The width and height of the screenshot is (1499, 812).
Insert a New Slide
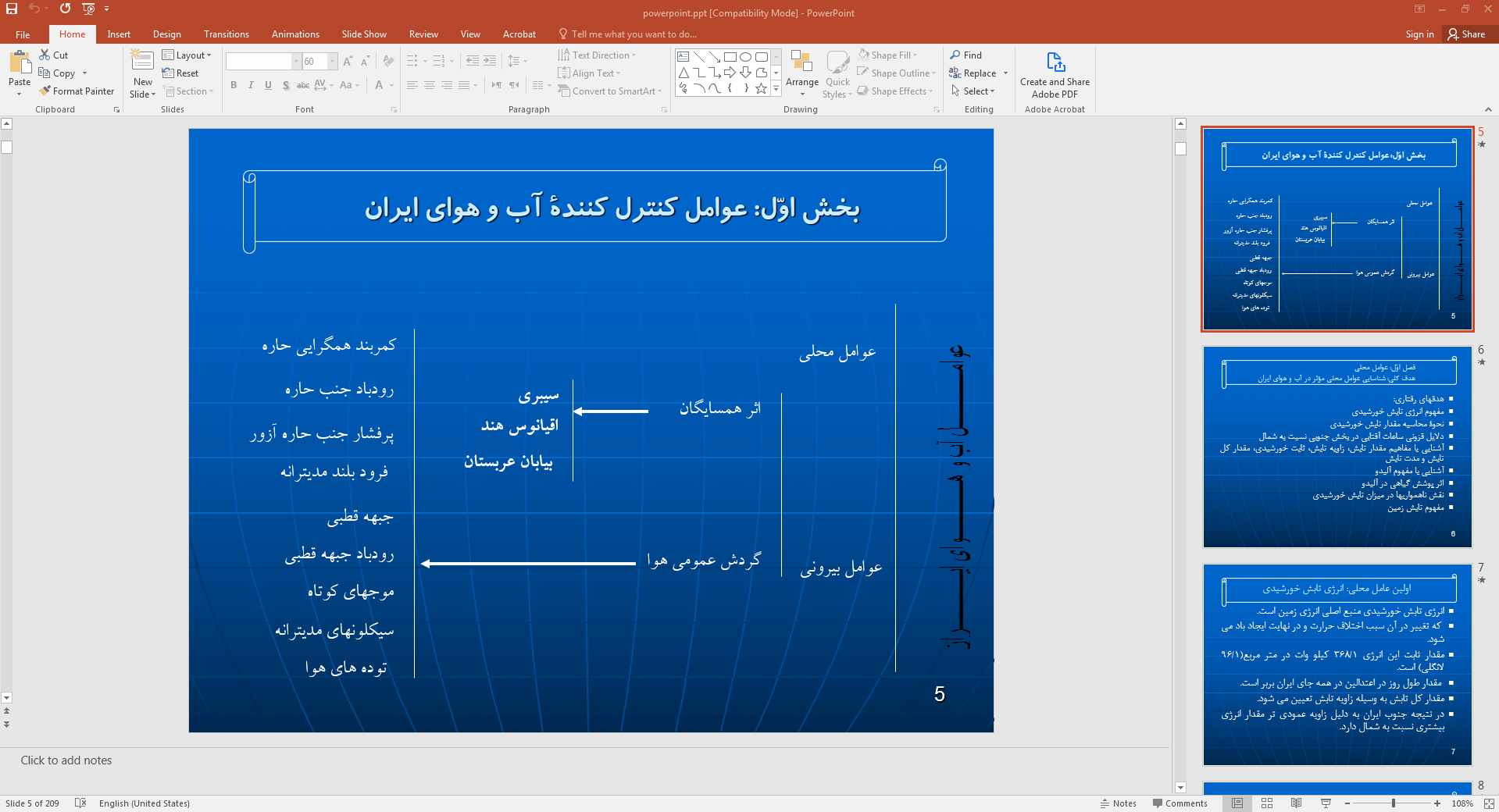coord(143,74)
